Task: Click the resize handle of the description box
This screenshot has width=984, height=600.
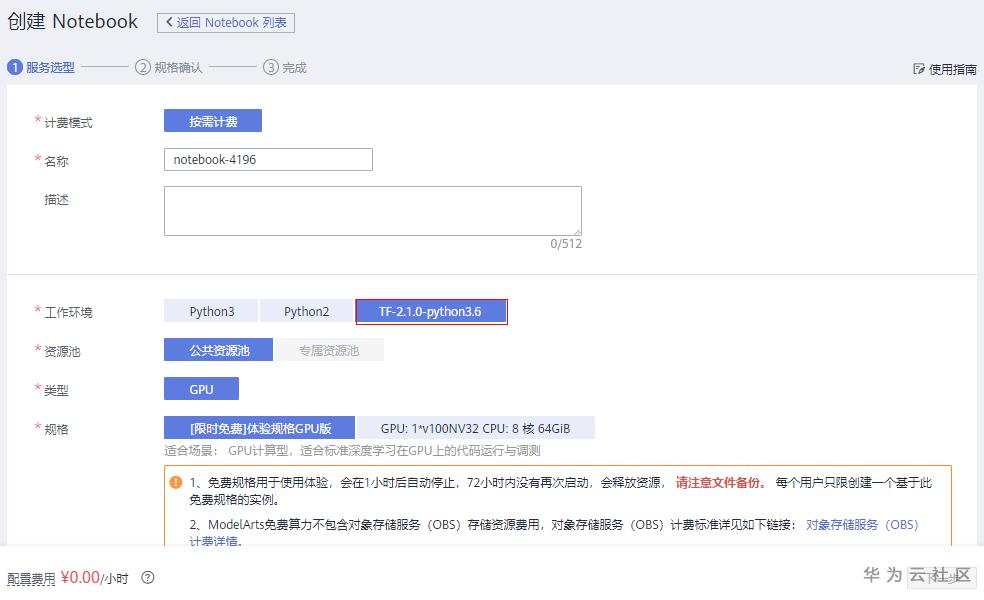Action: [x=577, y=232]
